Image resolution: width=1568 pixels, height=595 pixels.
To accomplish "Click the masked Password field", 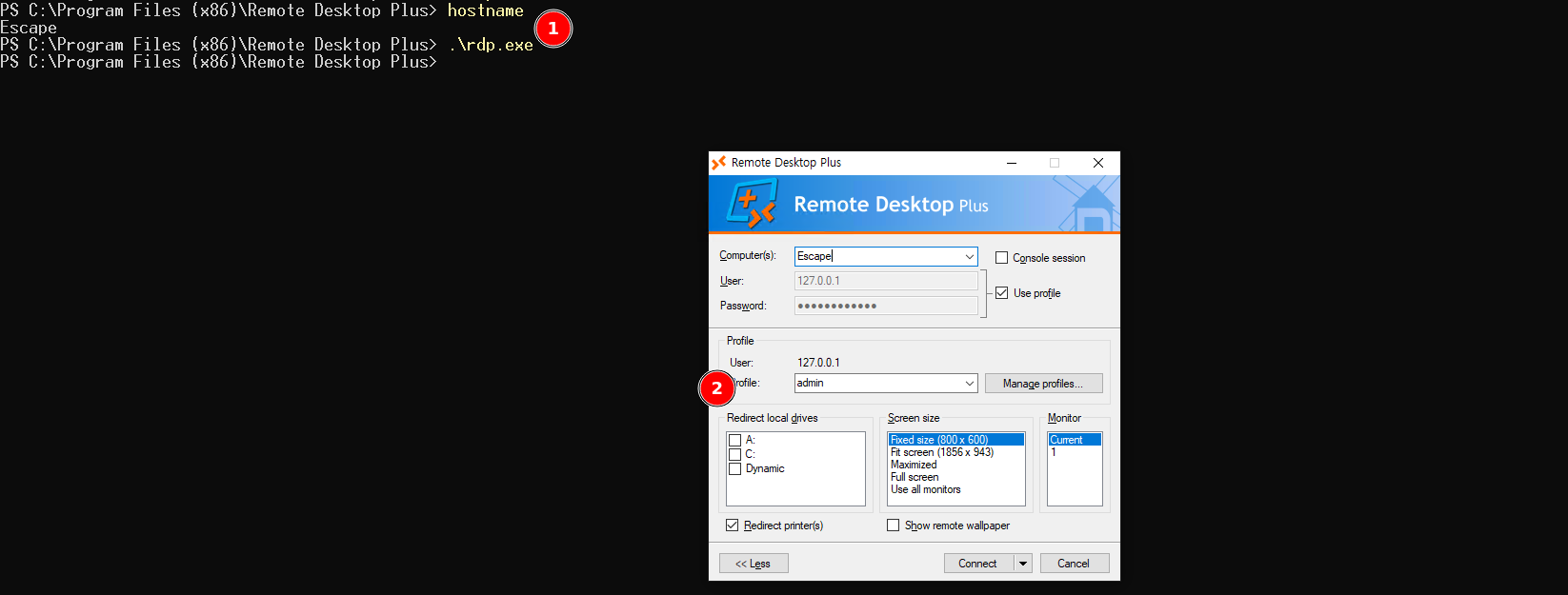I will 886,306.
